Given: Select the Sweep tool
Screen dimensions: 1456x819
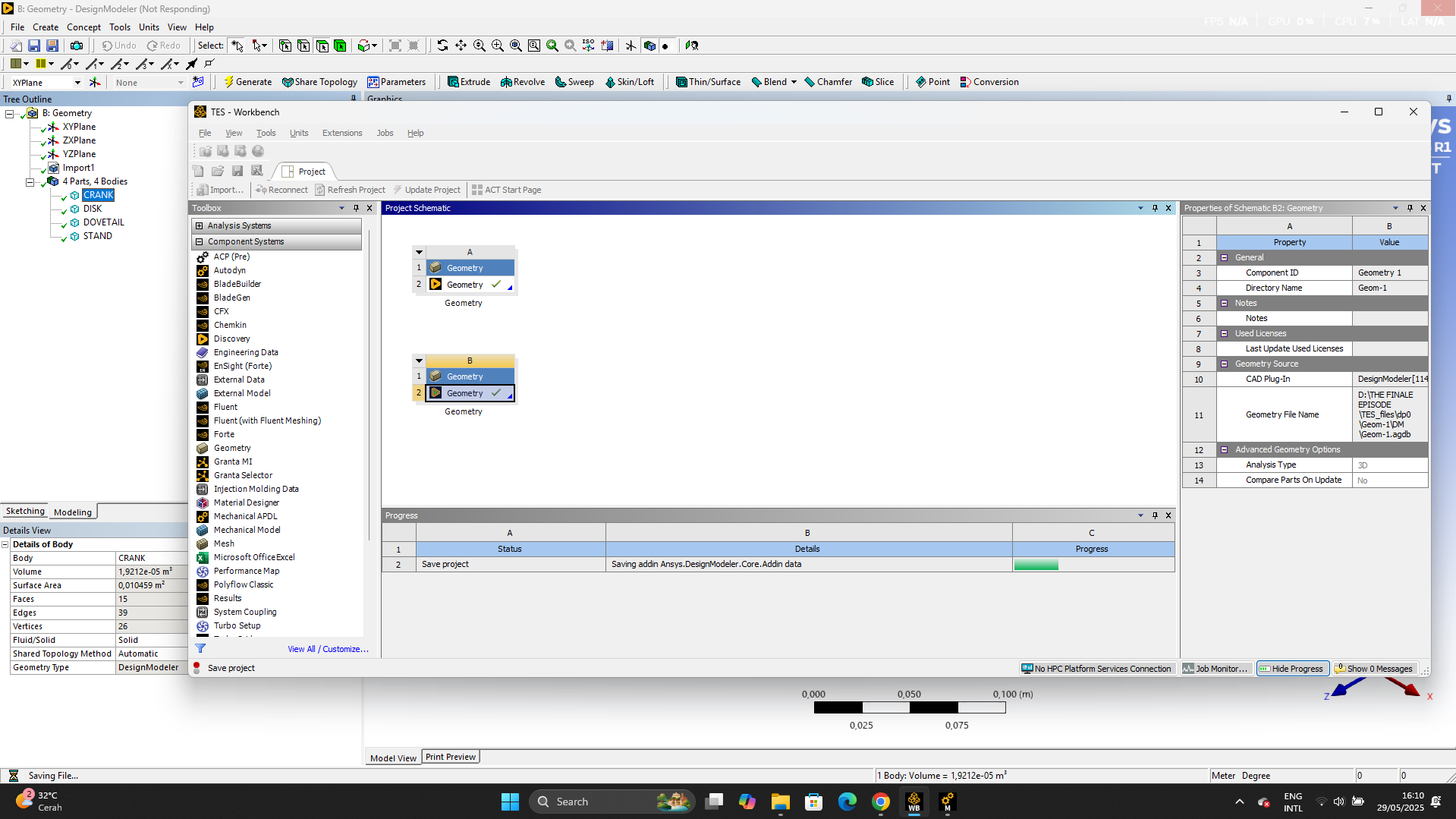Looking at the screenshot, I should pos(574,82).
